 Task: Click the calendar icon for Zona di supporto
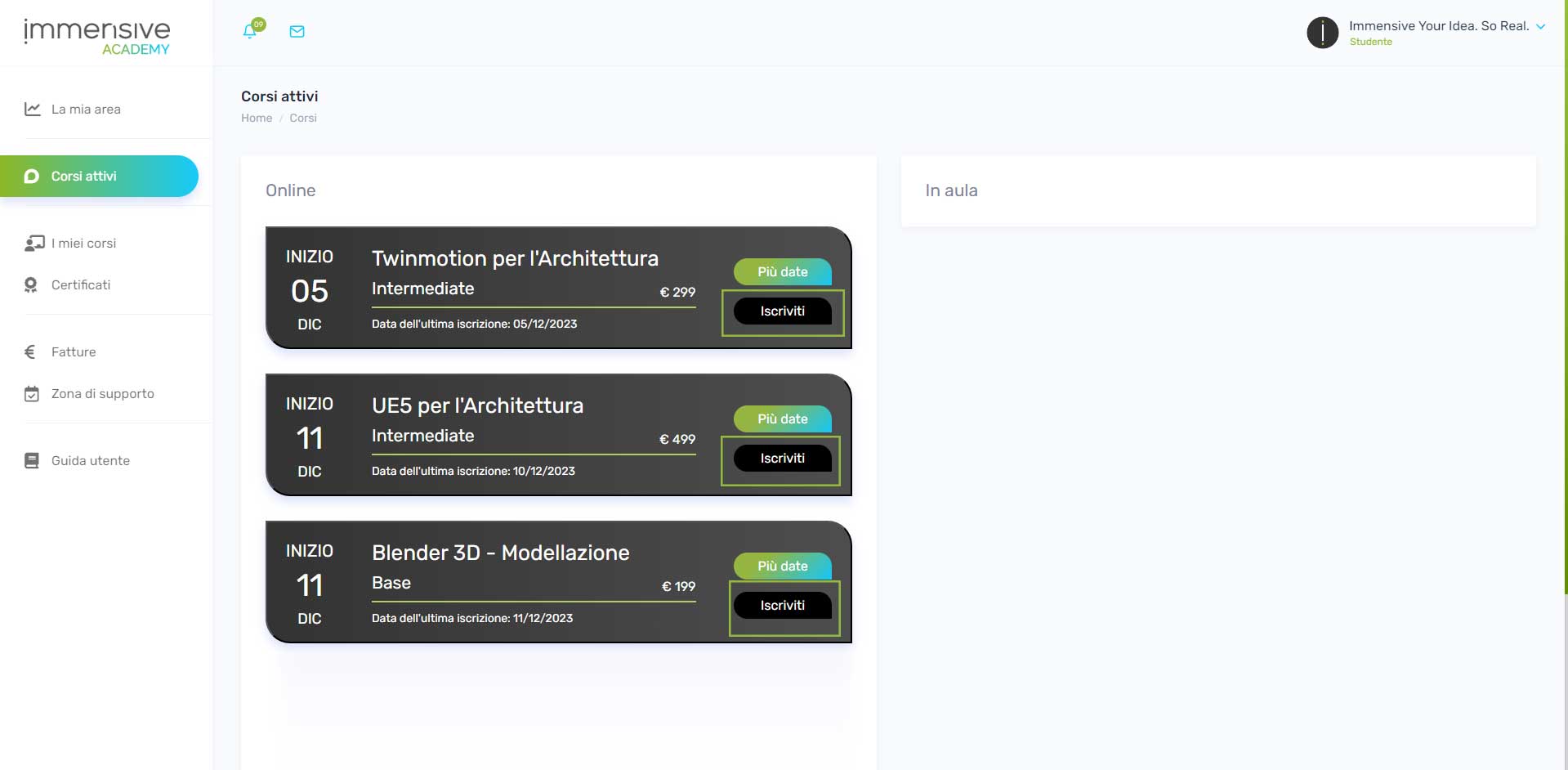pyautogui.click(x=32, y=394)
